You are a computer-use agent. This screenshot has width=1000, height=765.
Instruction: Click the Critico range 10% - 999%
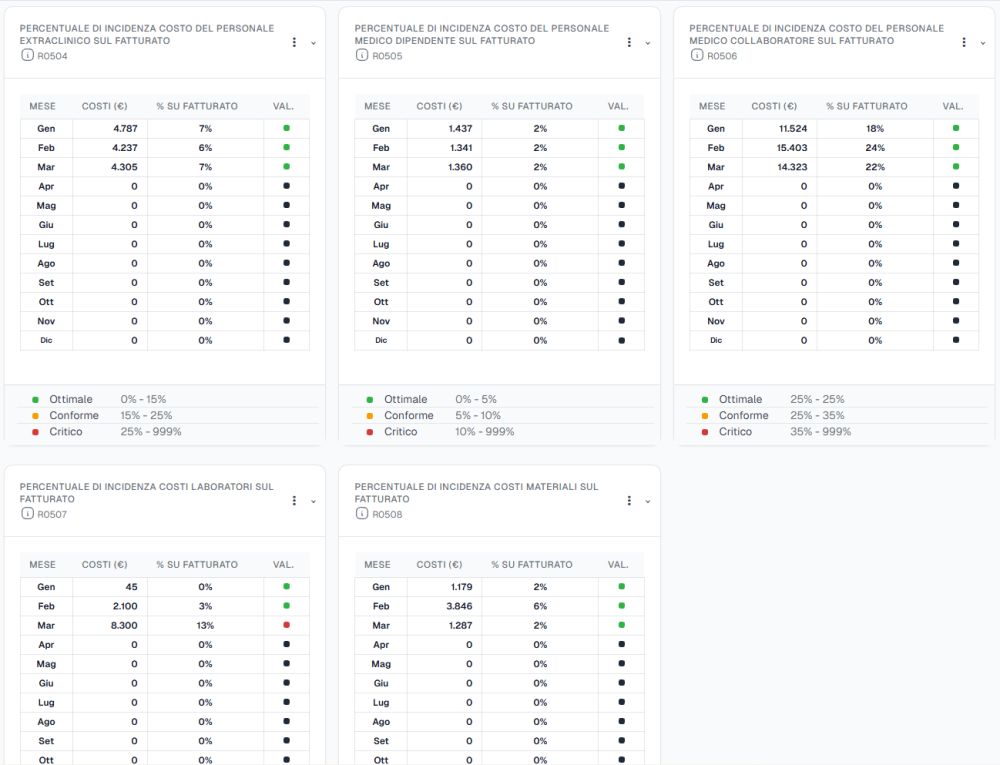[x=485, y=432]
